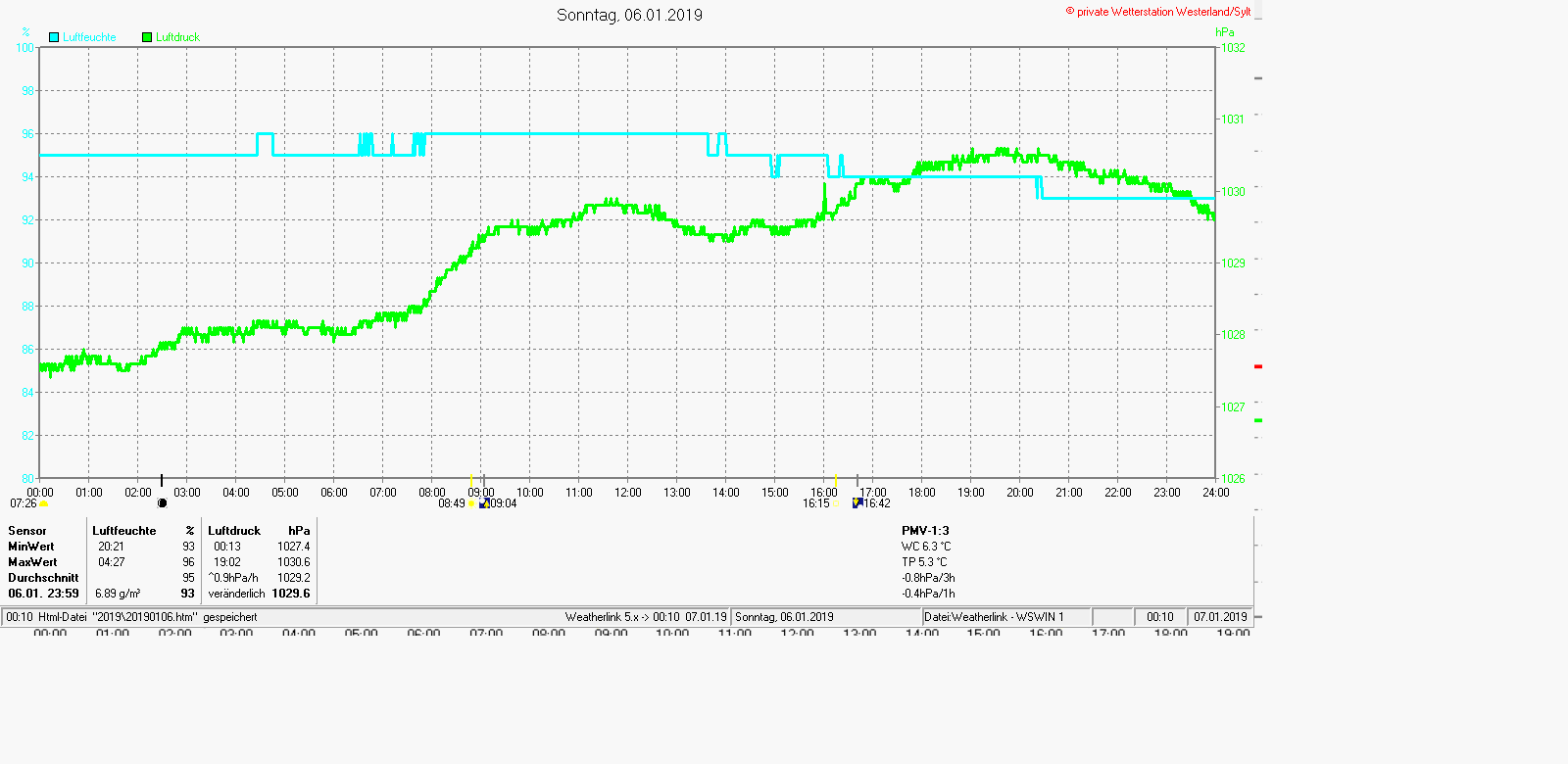This screenshot has width=1568, height=764.
Task: Click the 07.01.2019 date in the status bar
Action: pos(1220,617)
